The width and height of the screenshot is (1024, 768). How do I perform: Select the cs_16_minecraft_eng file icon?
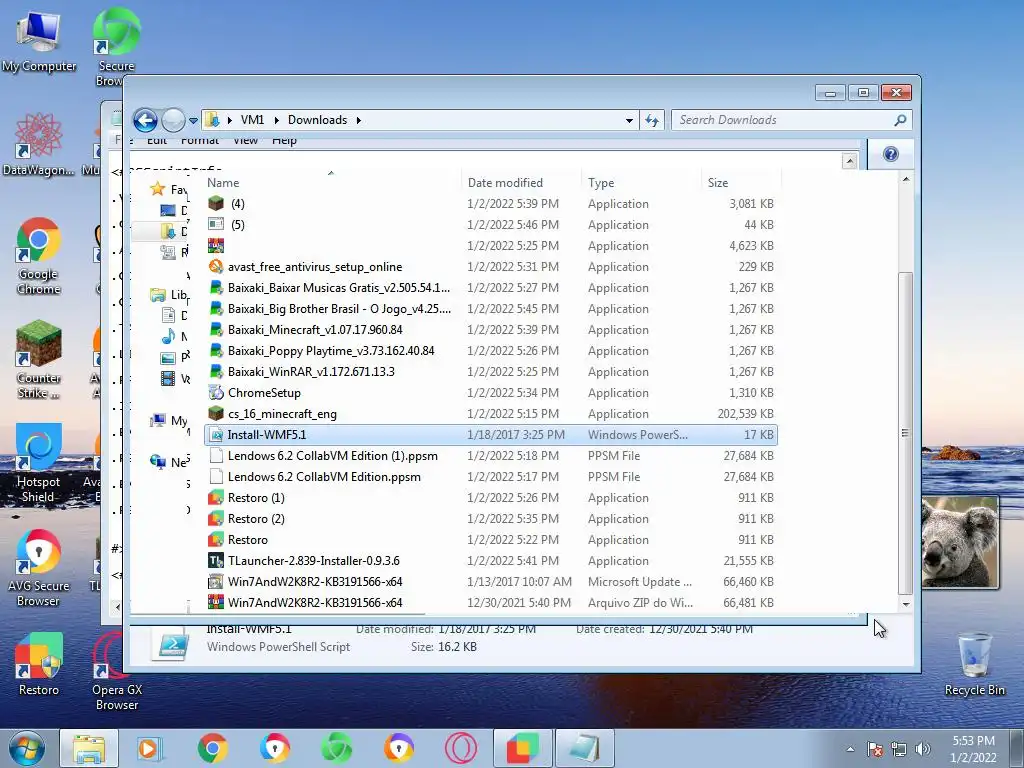tap(216, 413)
